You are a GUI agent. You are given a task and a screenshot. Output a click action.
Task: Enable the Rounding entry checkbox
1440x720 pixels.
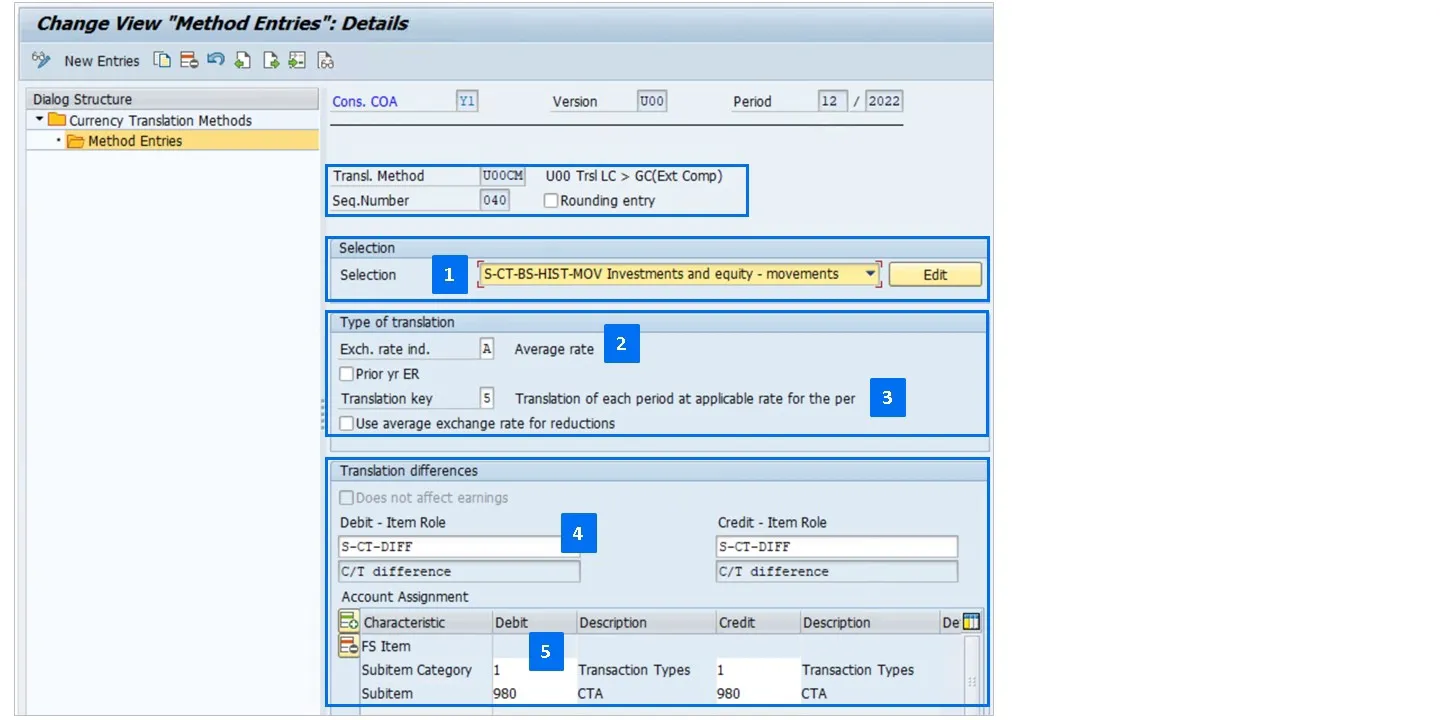point(551,200)
